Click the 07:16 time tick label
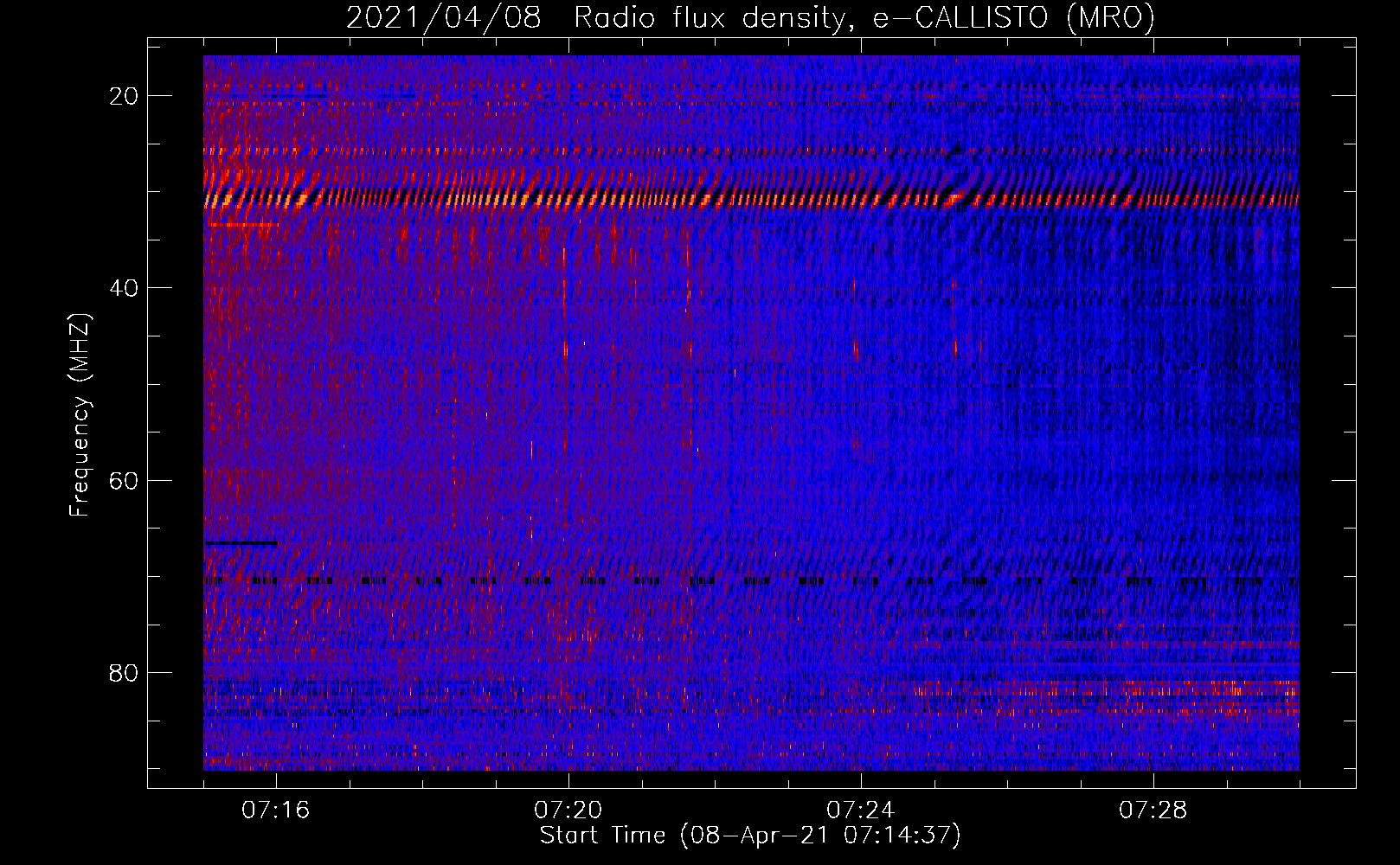 tap(276, 811)
